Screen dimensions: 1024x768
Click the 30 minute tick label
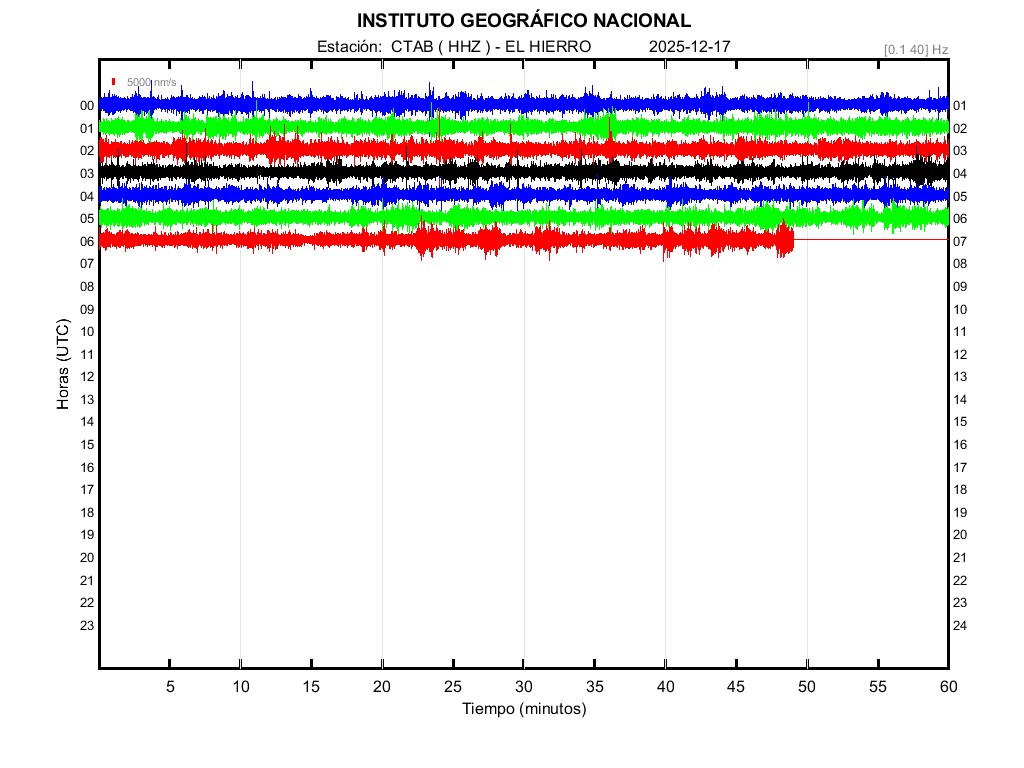click(x=523, y=687)
